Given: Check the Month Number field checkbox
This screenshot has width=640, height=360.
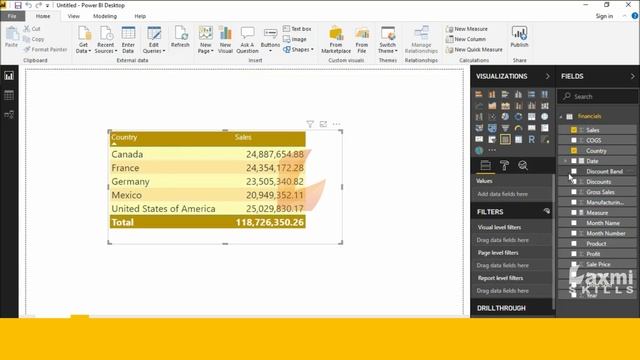Looking at the screenshot, I should click(574, 233).
